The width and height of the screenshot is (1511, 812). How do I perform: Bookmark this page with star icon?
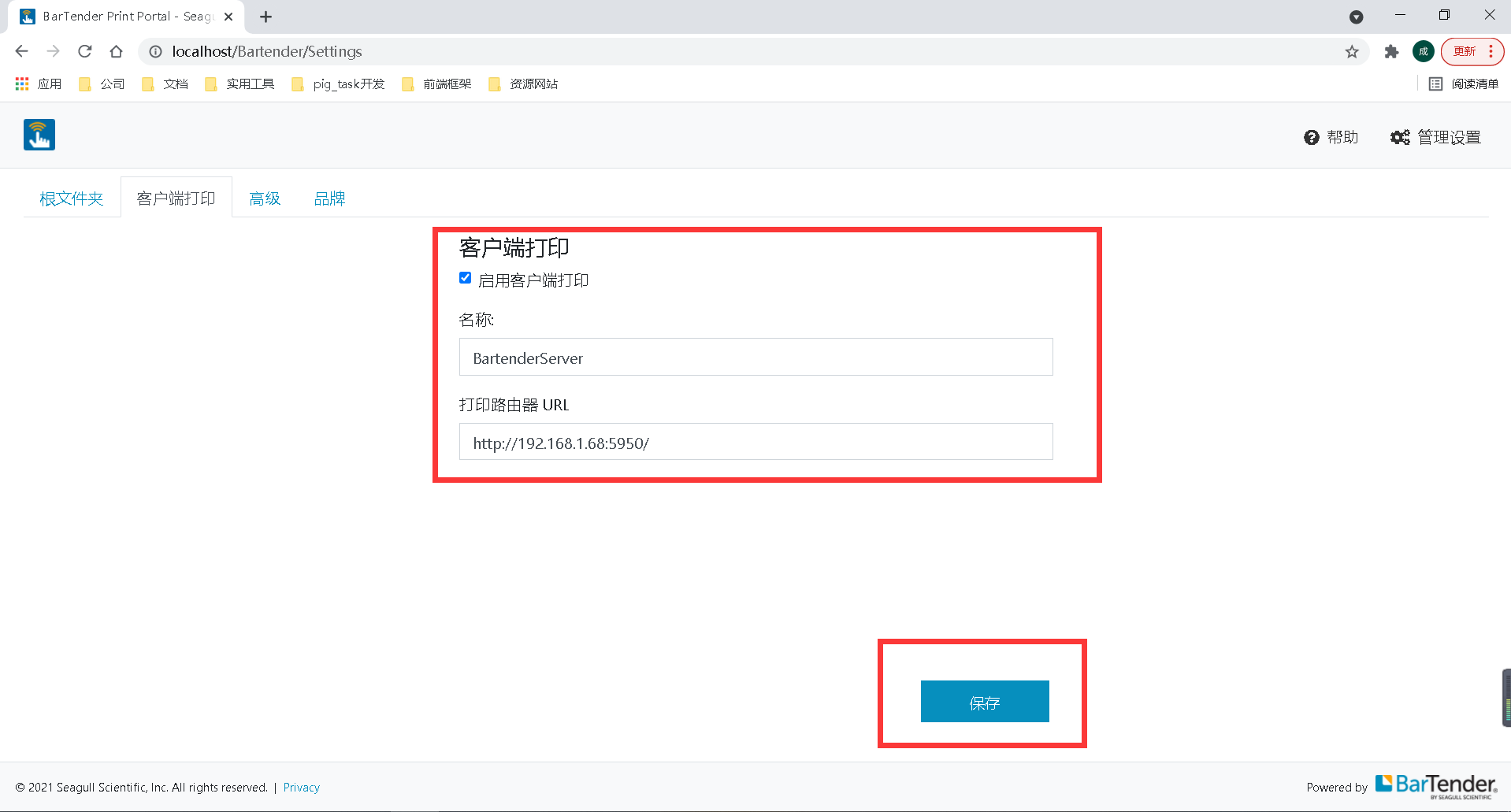pos(1352,52)
